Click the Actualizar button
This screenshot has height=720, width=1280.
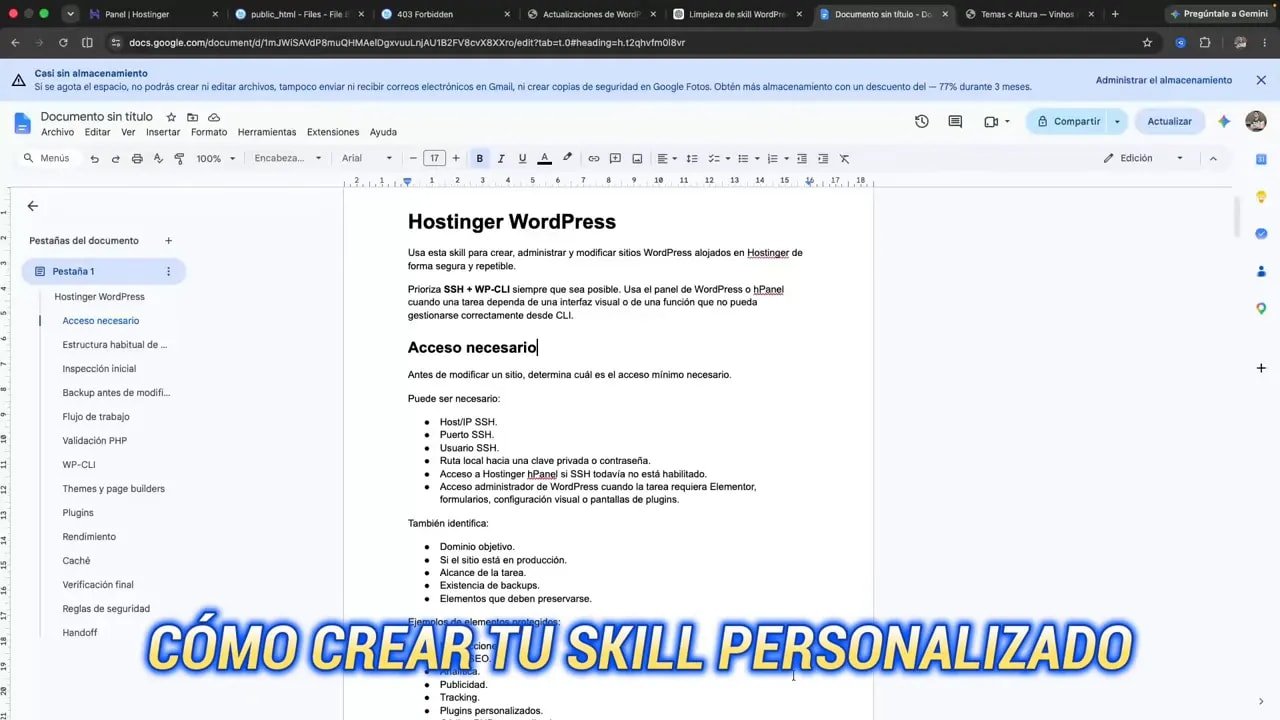coord(1169,121)
